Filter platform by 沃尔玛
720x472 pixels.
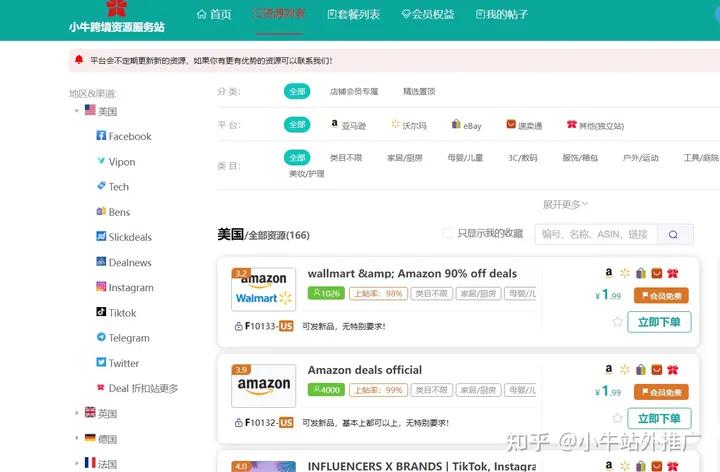pos(409,125)
